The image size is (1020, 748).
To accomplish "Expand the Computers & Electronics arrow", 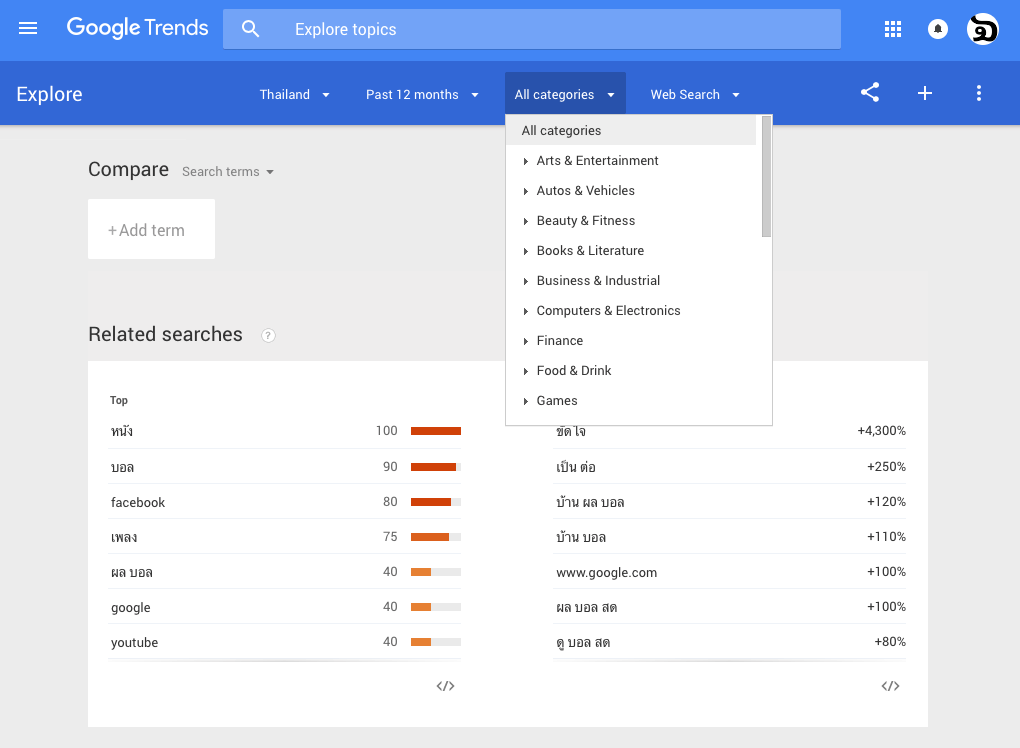I will click(526, 312).
